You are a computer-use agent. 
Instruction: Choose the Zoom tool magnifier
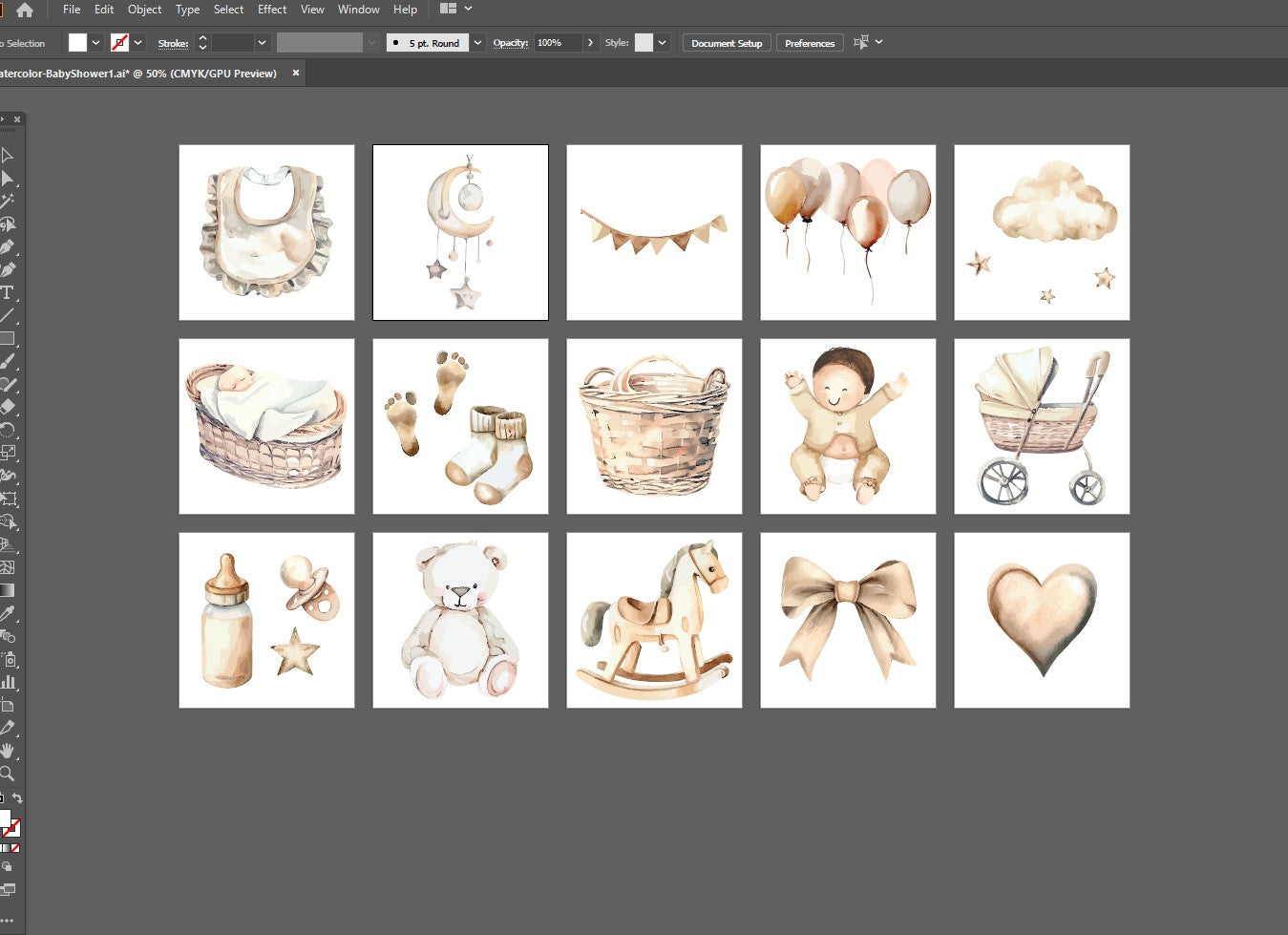click(x=7, y=774)
